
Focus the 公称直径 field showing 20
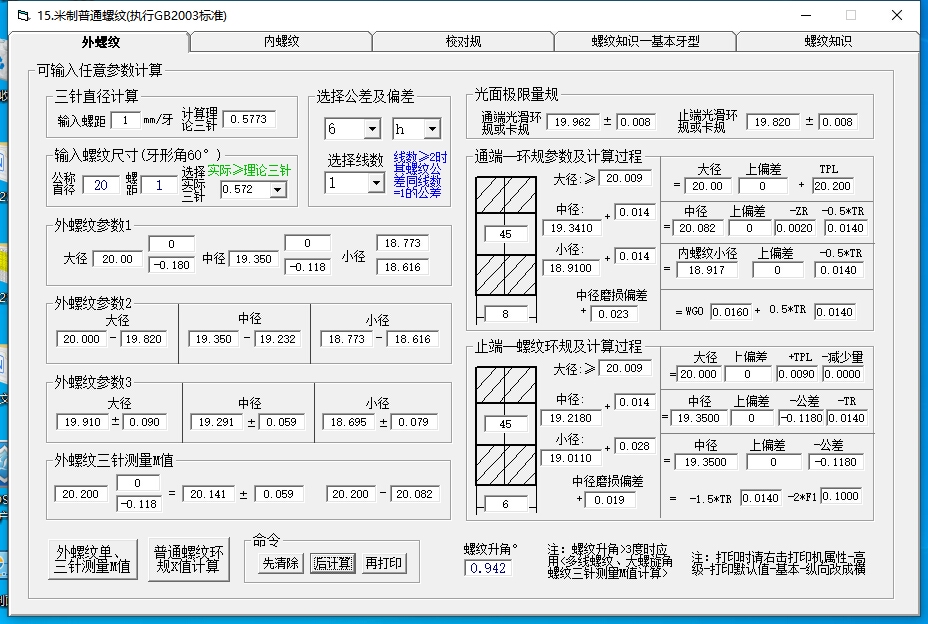pos(100,185)
